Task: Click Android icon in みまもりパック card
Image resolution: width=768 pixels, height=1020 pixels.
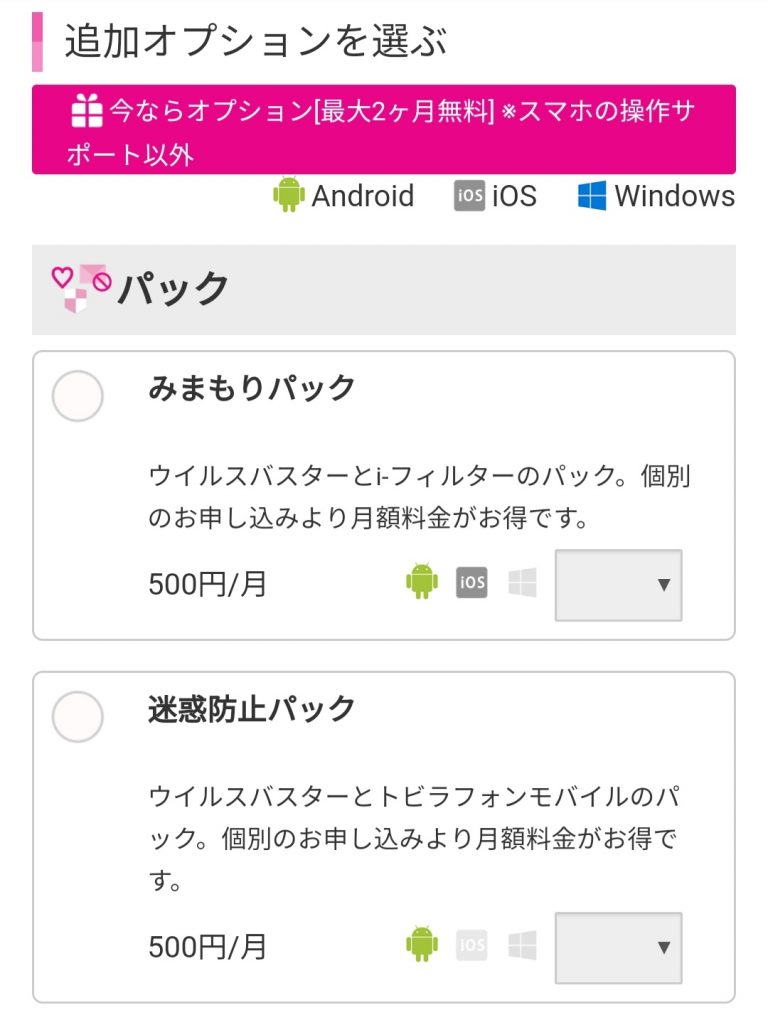Action: click(422, 582)
